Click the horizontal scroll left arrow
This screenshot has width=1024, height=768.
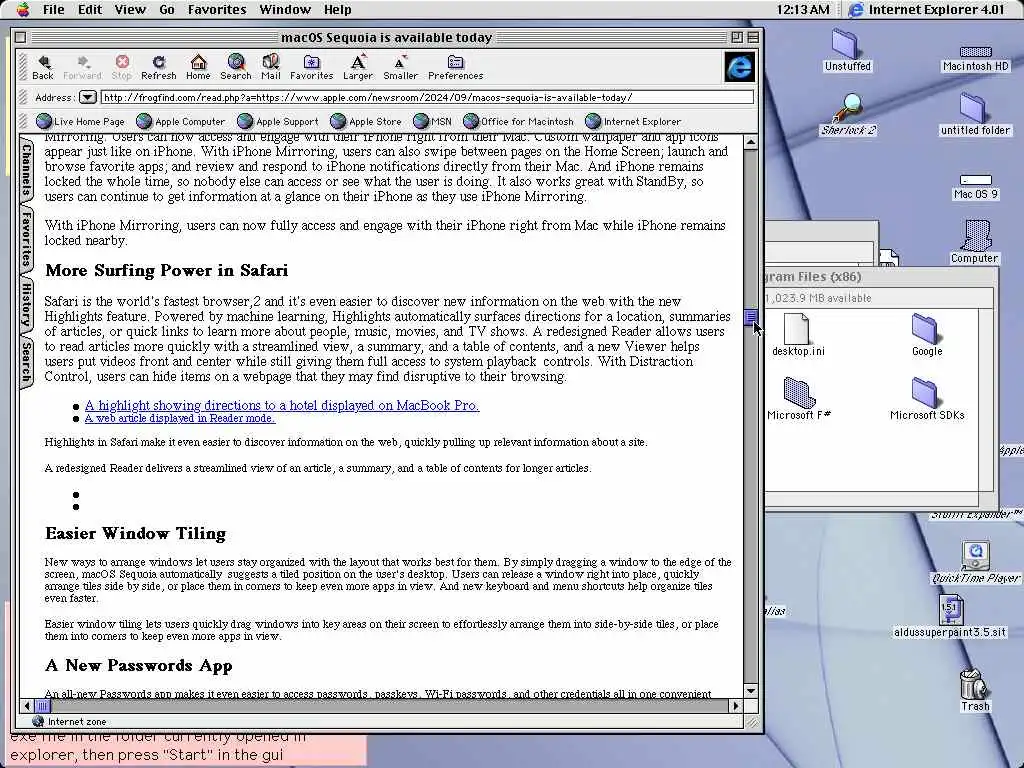[27, 706]
